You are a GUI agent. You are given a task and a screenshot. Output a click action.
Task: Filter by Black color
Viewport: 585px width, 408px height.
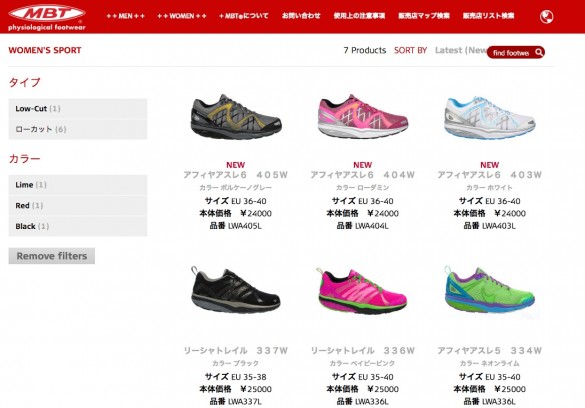pyautogui.click(x=78, y=226)
